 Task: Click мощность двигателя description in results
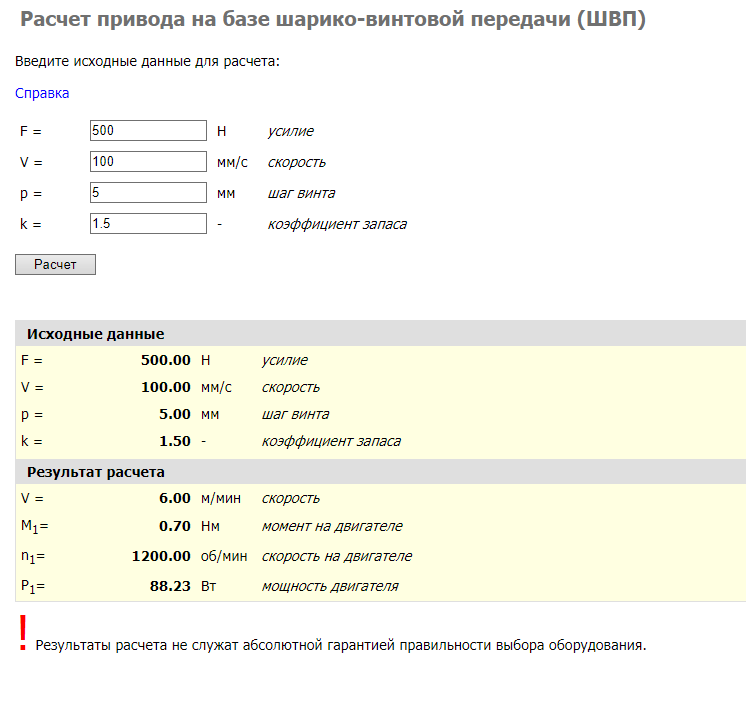330,586
